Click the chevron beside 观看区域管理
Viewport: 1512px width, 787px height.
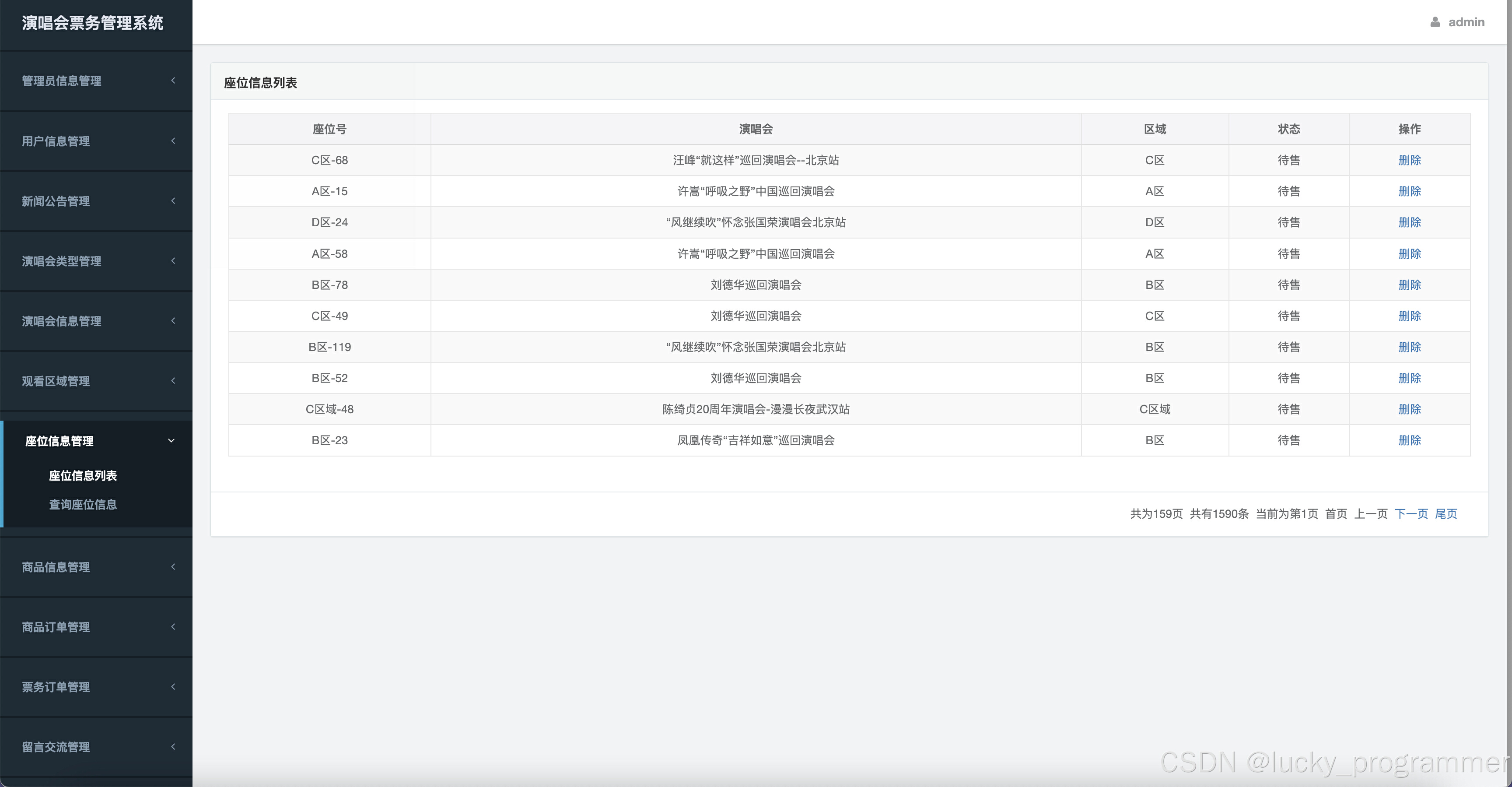tap(173, 380)
